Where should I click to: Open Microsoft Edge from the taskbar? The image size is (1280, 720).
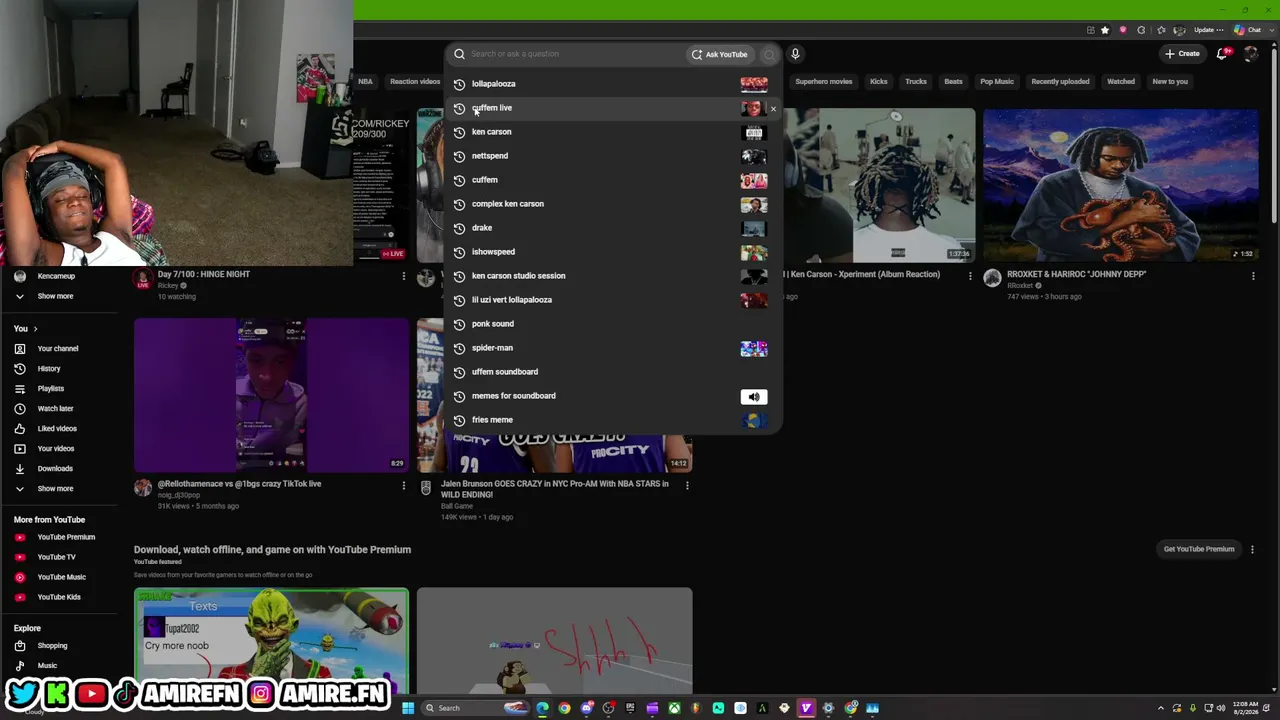click(x=542, y=708)
